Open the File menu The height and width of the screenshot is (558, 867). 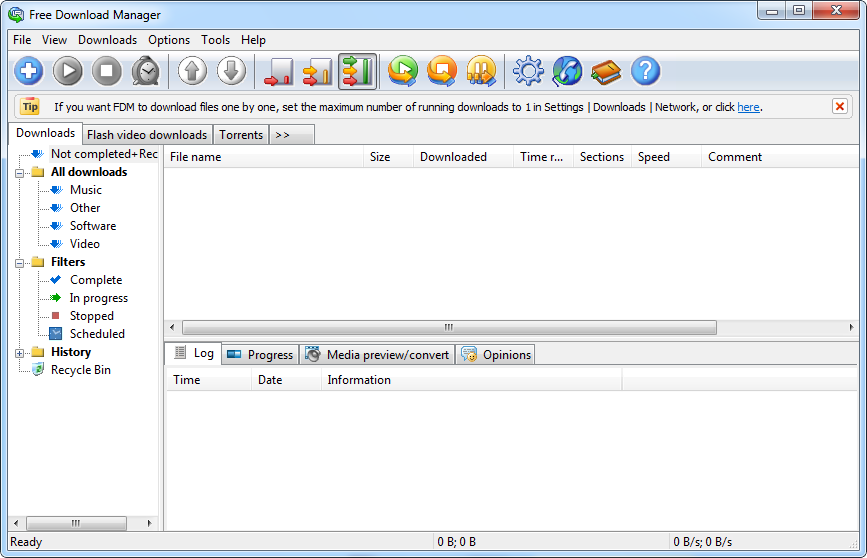click(x=22, y=40)
